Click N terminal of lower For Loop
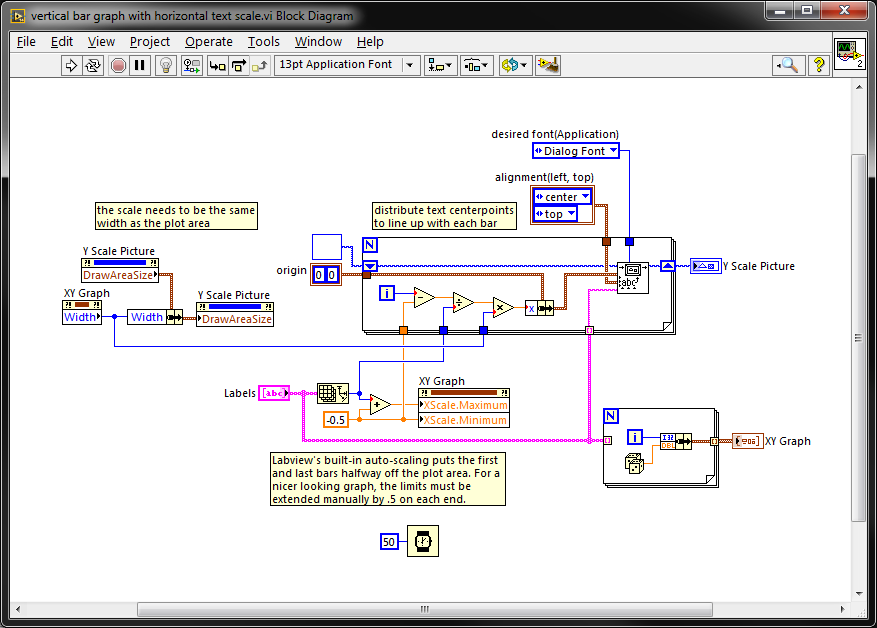 pyautogui.click(x=611, y=416)
